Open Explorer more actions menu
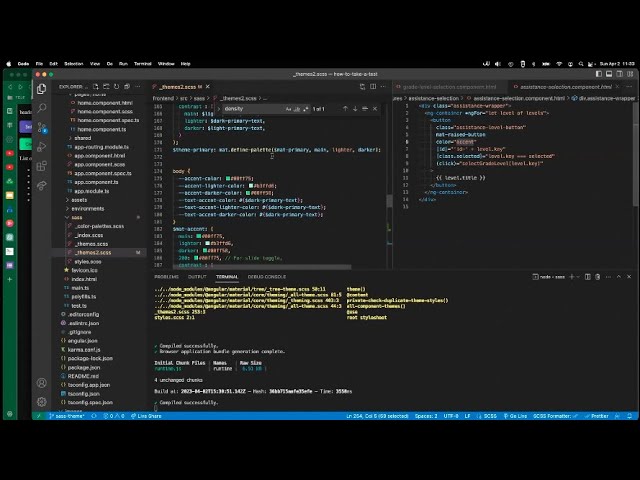The height and width of the screenshot is (480, 640). (x=138, y=87)
